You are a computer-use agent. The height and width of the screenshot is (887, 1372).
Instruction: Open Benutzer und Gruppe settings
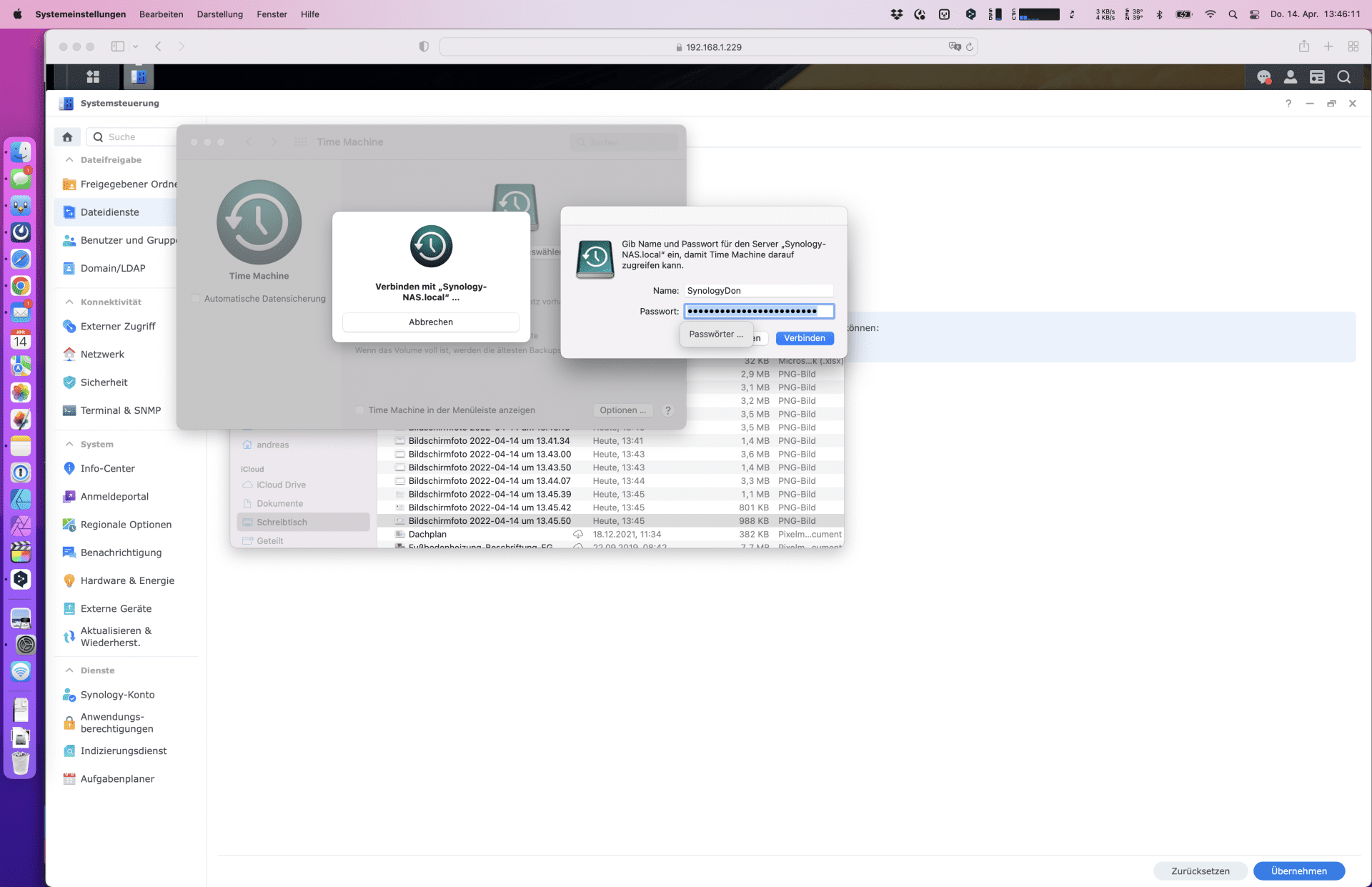coord(119,240)
